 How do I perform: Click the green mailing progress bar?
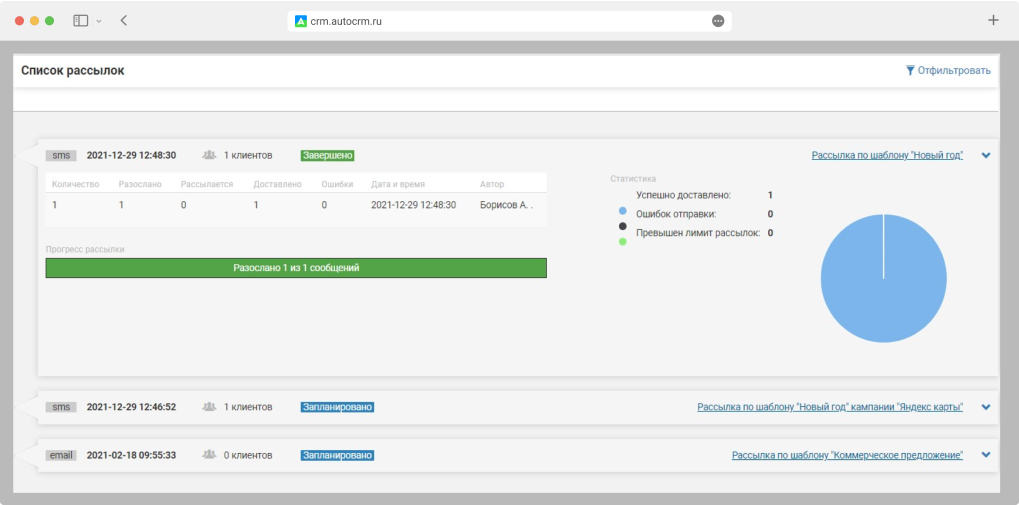pyautogui.click(x=296, y=268)
